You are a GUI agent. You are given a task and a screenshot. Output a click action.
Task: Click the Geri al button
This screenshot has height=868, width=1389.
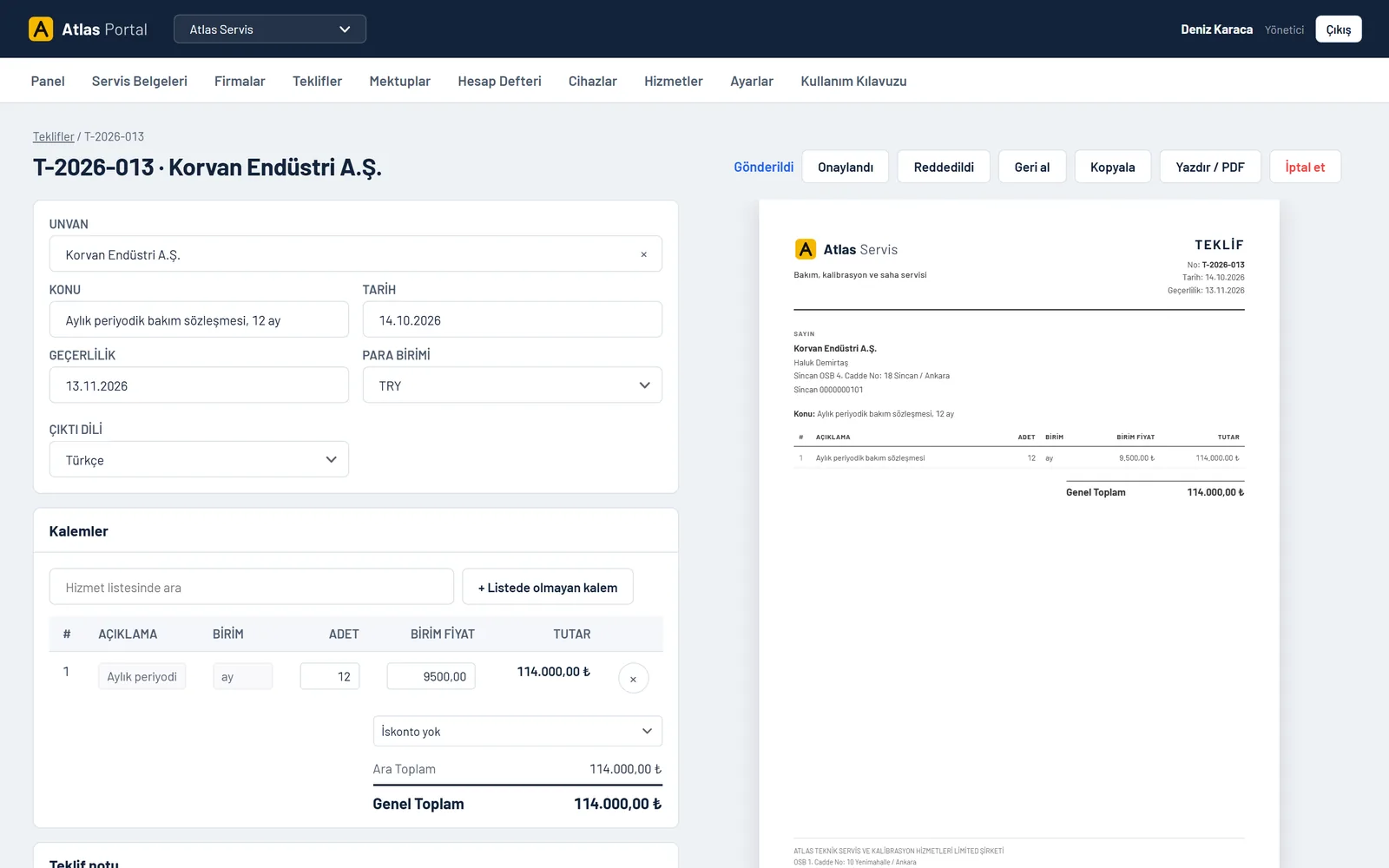pos(1032,167)
